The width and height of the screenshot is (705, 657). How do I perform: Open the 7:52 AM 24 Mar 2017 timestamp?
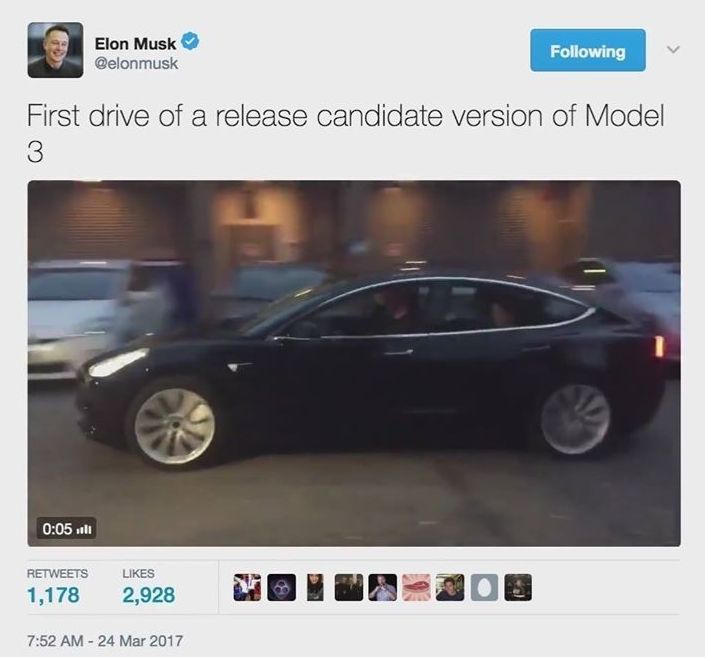tap(105, 640)
